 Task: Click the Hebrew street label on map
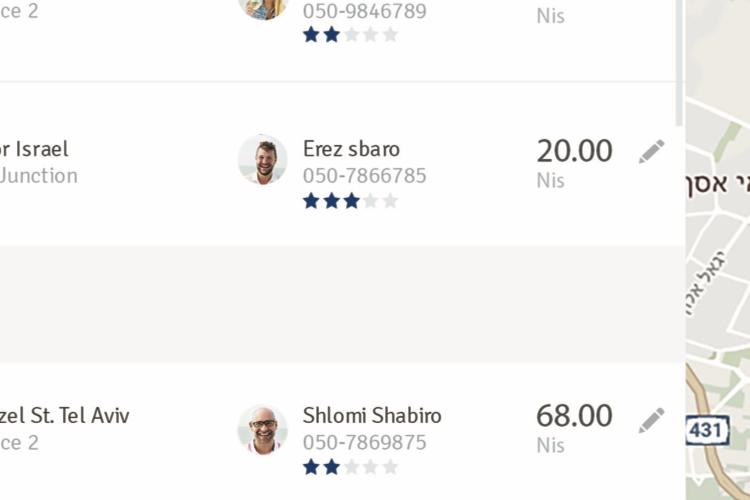[706, 283]
